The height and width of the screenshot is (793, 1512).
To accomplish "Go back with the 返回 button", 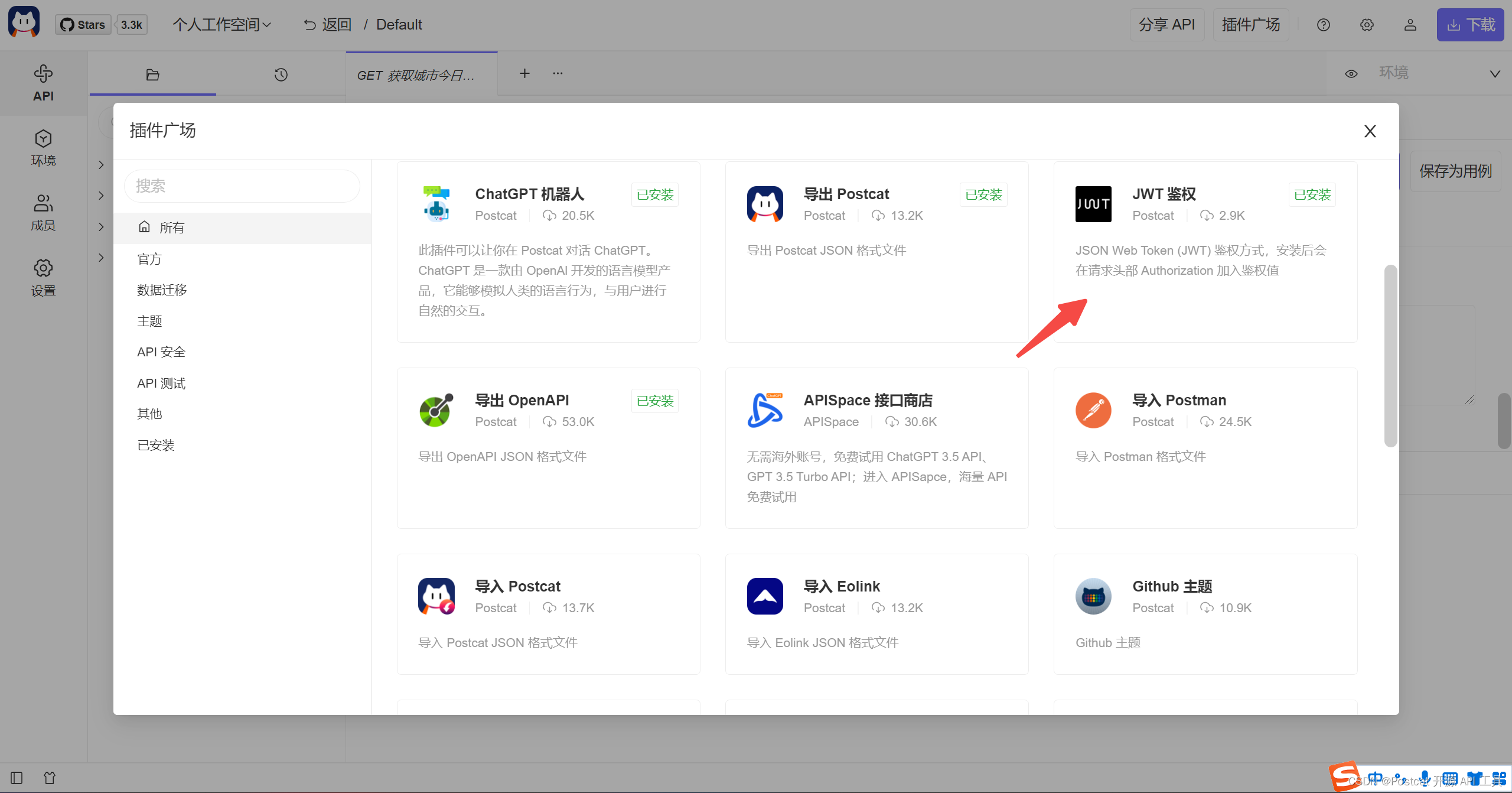I will (328, 24).
